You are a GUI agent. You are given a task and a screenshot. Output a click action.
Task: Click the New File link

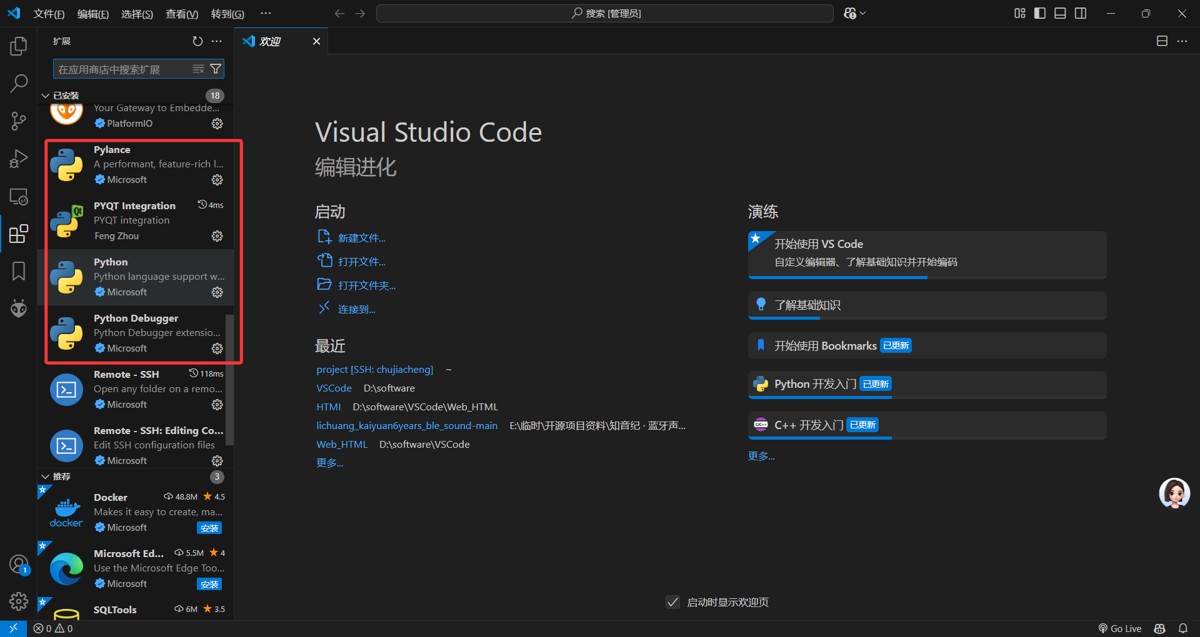point(361,238)
